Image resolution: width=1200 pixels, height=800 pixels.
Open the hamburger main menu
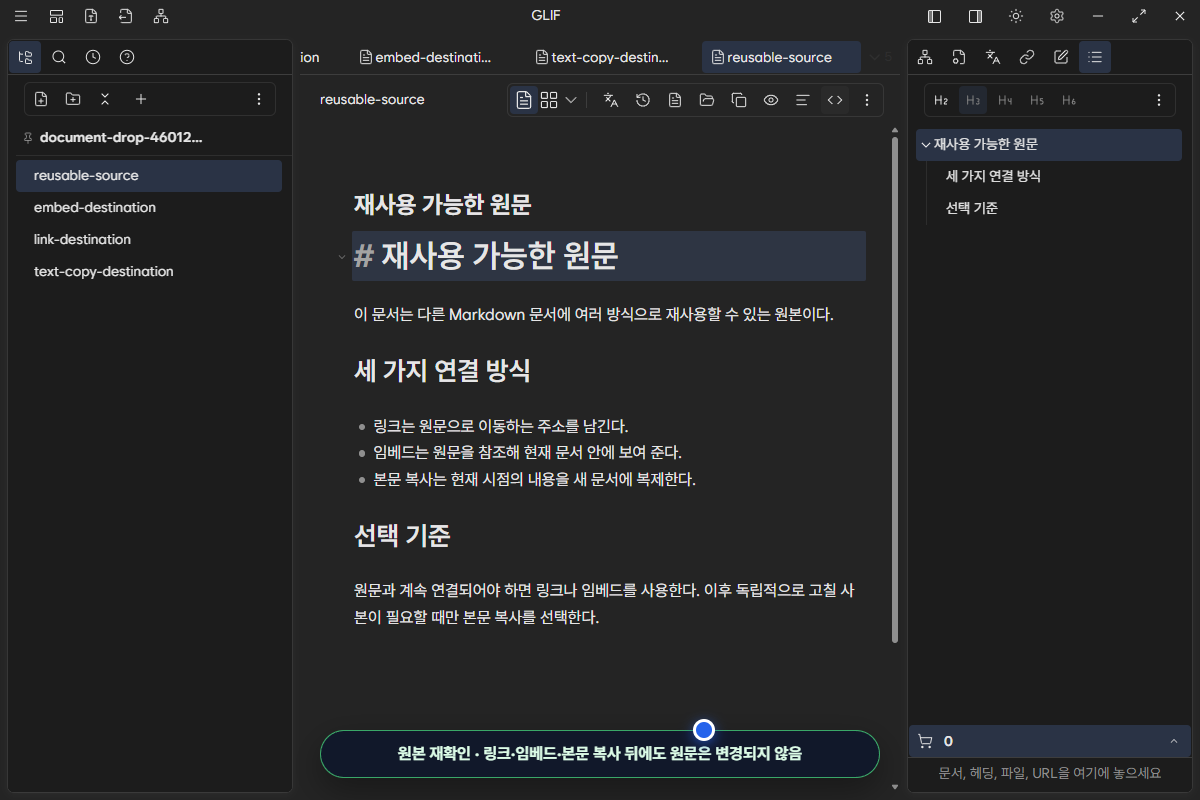21,16
